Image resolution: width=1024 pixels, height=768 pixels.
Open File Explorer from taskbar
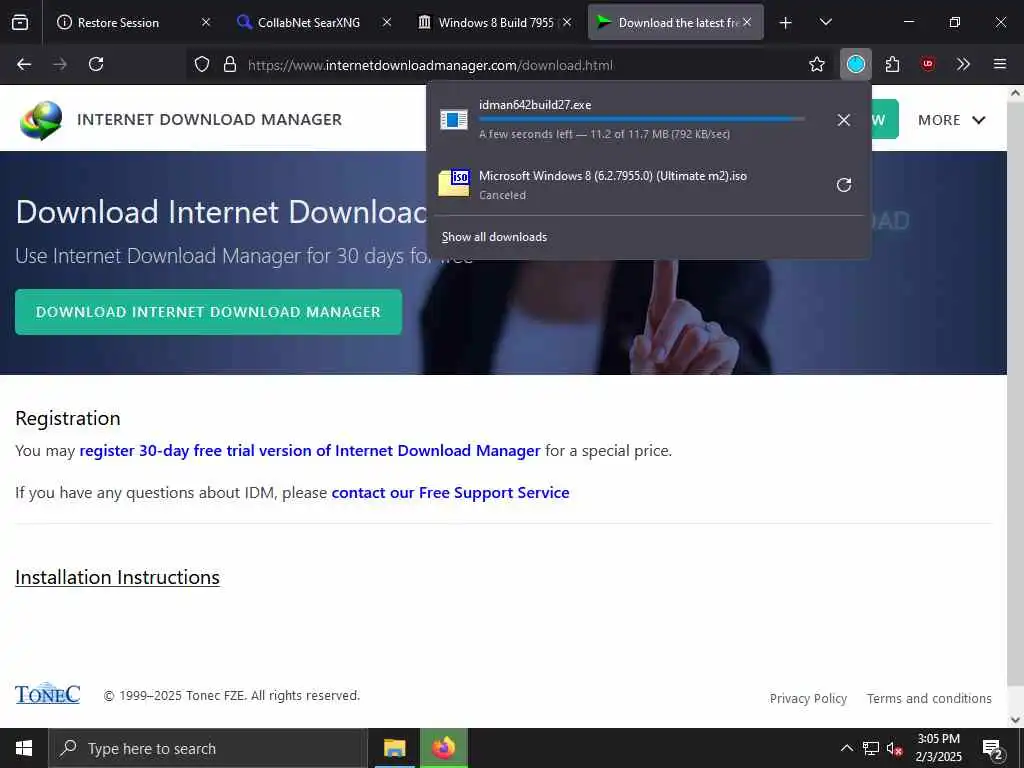click(394, 748)
